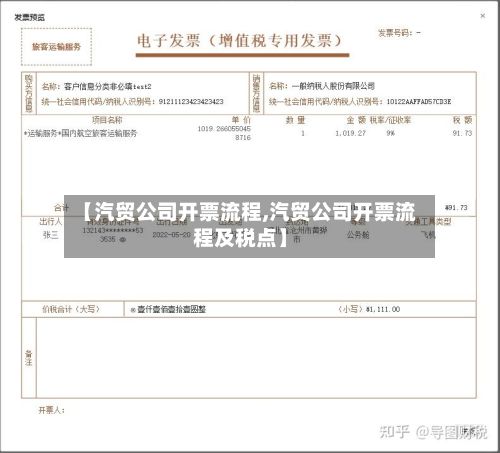
Task: Click the 出行人 label
Action: tap(51, 221)
